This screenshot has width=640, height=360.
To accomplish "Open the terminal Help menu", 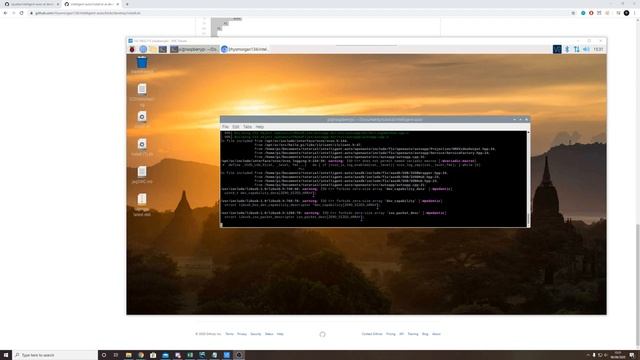I will click(260, 127).
